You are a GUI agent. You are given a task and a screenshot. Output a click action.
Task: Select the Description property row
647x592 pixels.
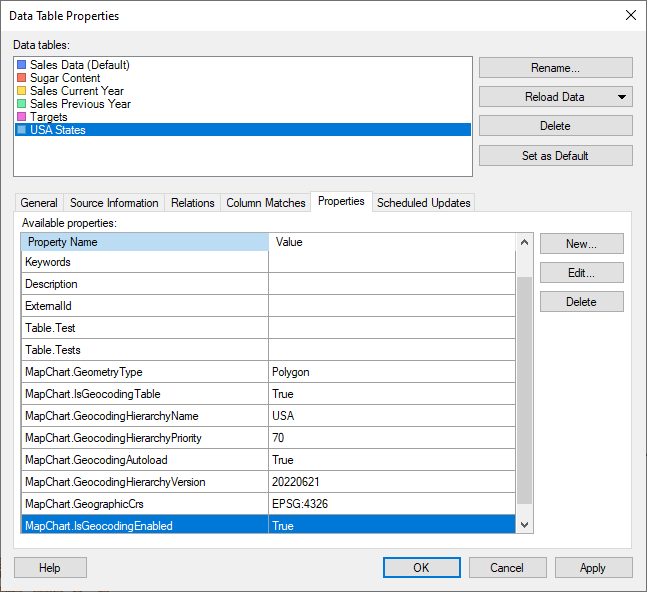268,284
